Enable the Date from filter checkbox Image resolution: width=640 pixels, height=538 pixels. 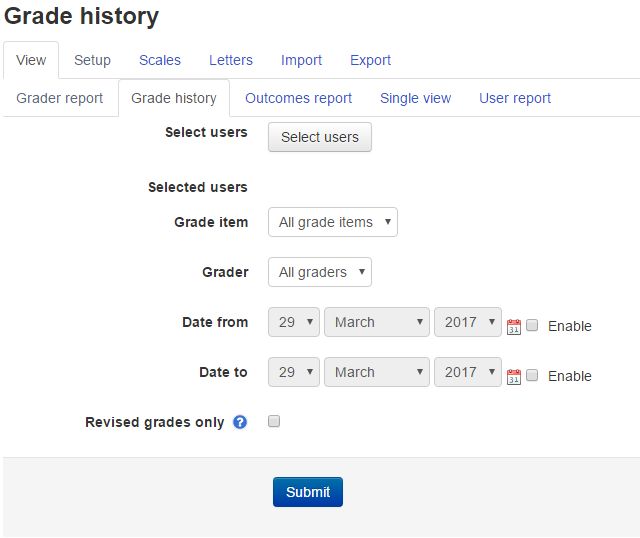[532, 325]
